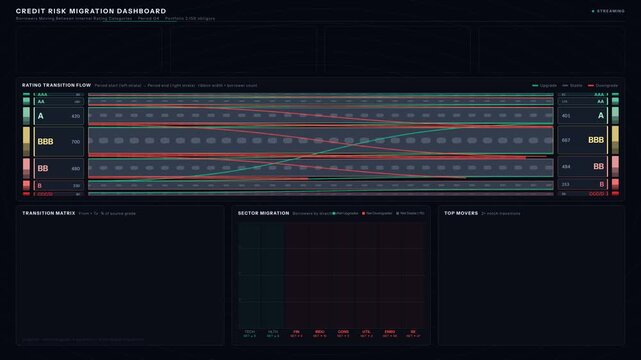This screenshot has width=641, height=360.
Task: Click the yellow BBB swatch at period end
Action: (x=615, y=140)
